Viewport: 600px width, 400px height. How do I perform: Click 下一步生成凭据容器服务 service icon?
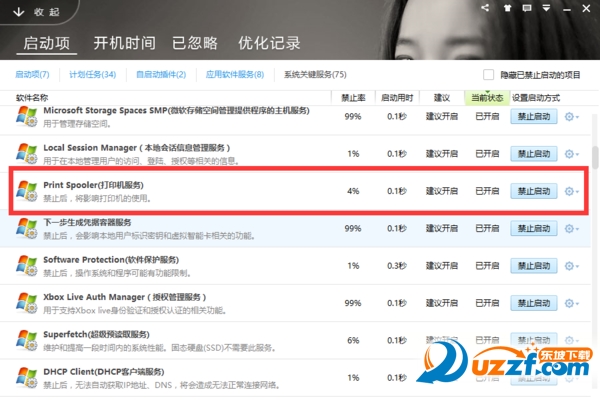(27, 228)
